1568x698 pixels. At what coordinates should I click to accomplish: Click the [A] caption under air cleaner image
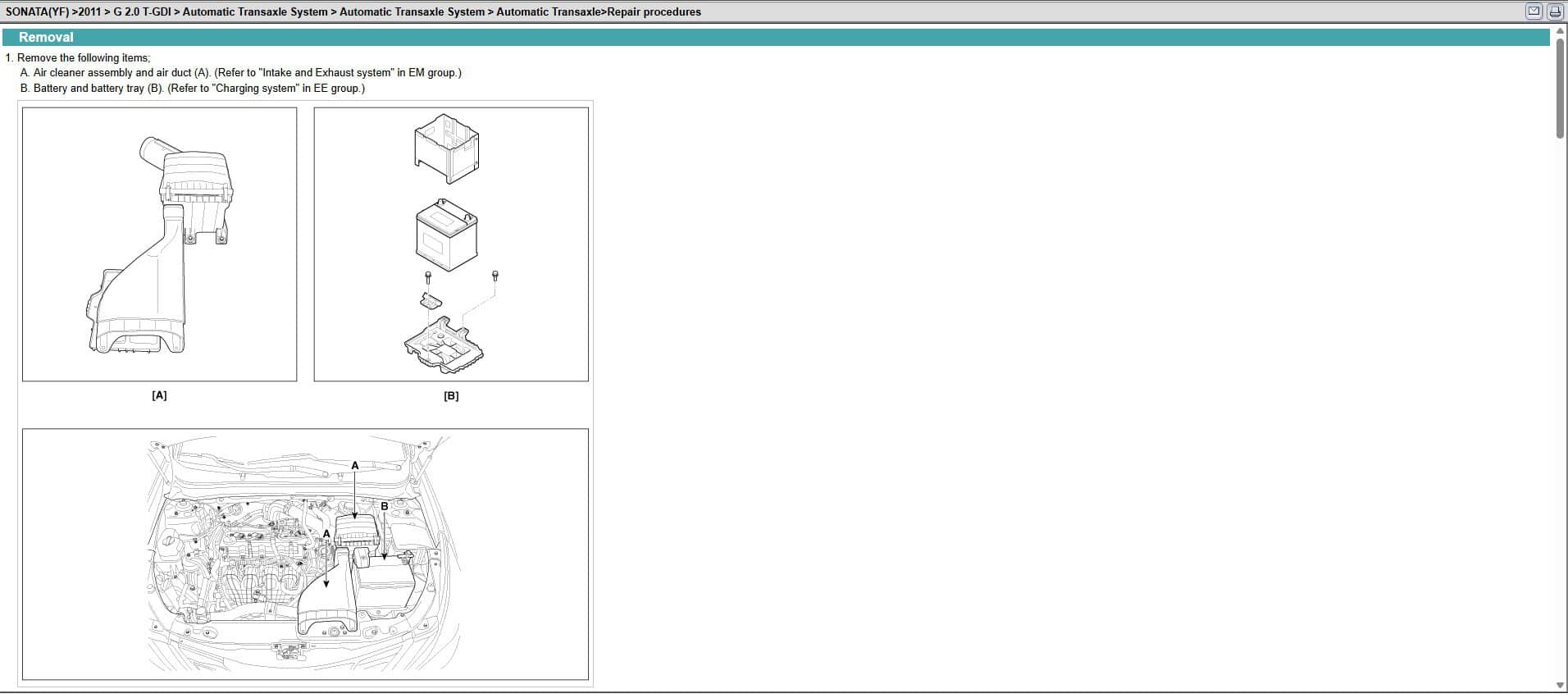pyautogui.click(x=159, y=395)
